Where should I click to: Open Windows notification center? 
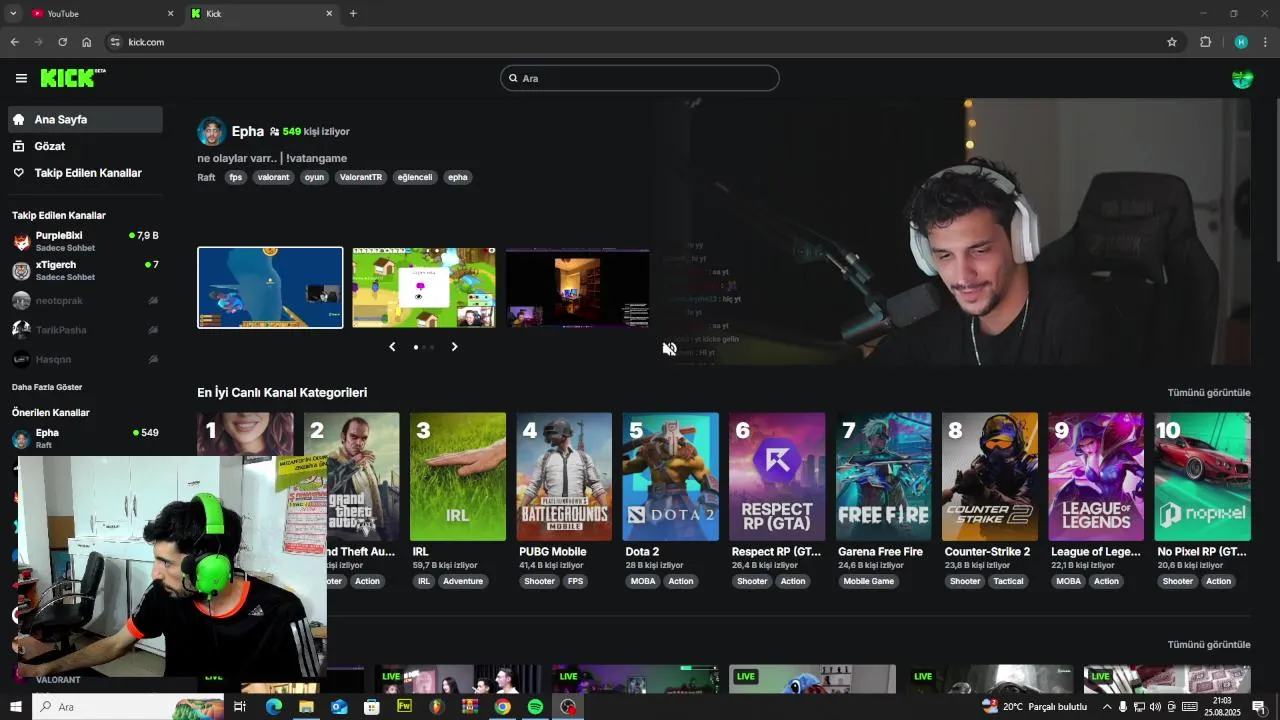click(x=1258, y=707)
